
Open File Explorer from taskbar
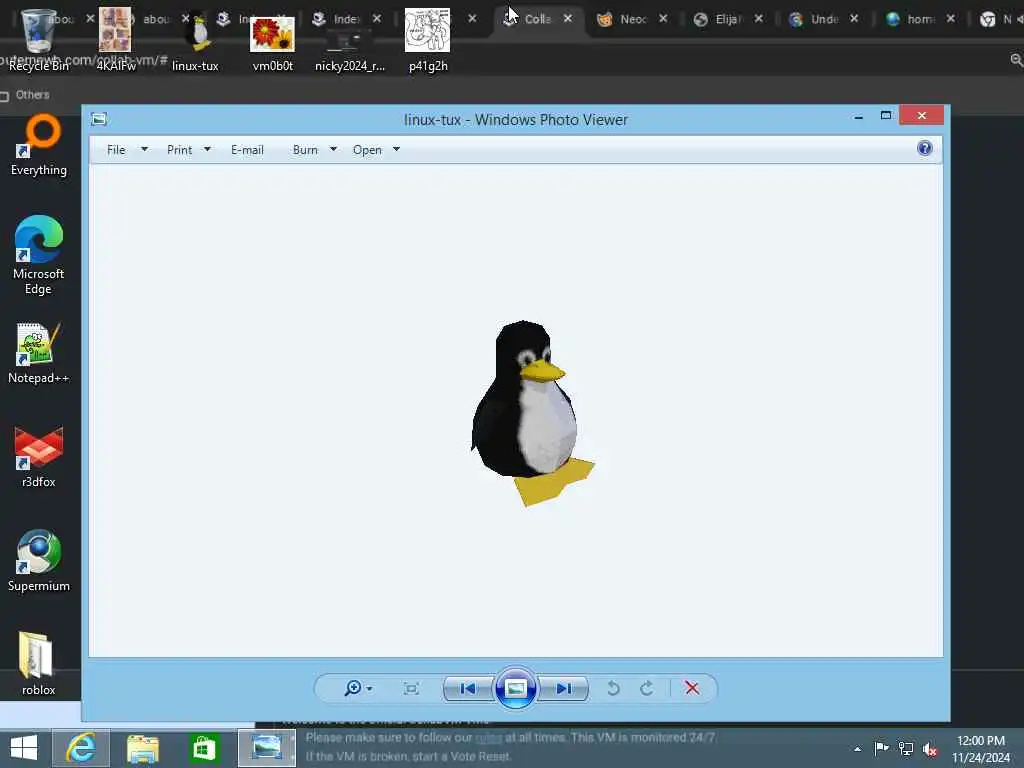click(x=143, y=748)
